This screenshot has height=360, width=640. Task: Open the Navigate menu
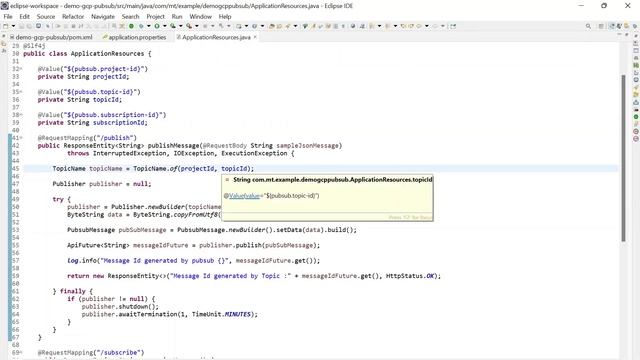pyautogui.click(x=103, y=16)
